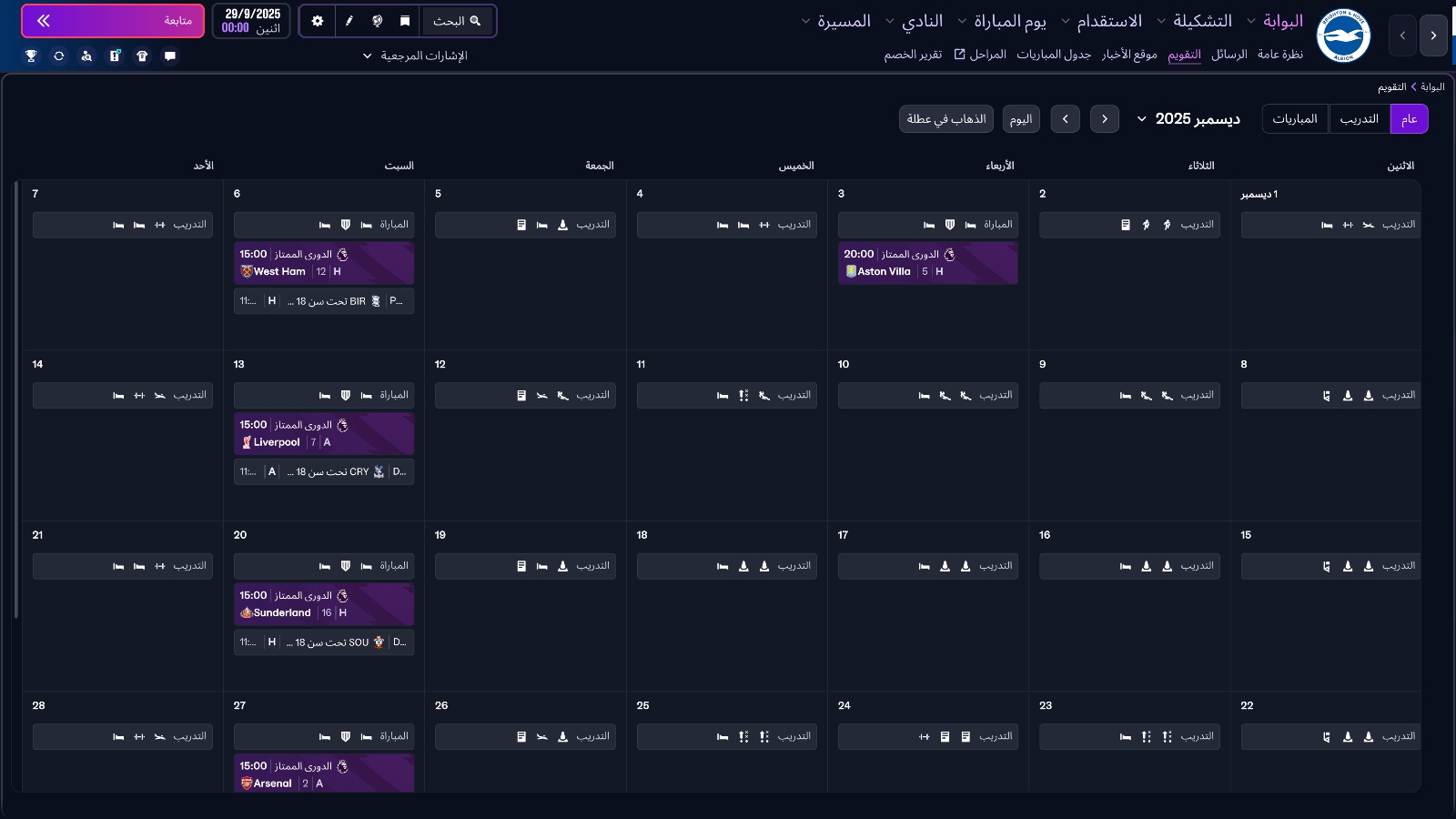Screen dimensions: 1456x819
Task: Open the world globe icon
Action: [377, 20]
